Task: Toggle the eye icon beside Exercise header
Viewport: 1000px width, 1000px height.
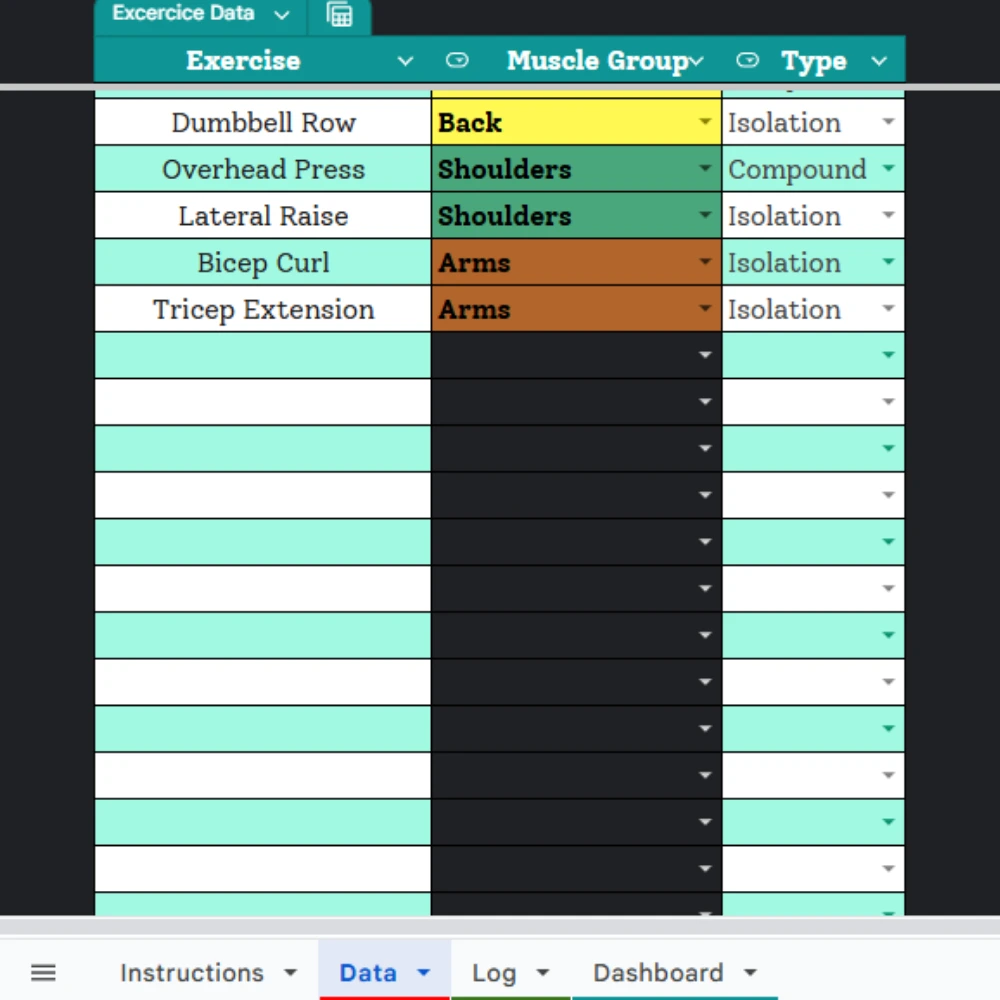Action: pyautogui.click(x=457, y=61)
